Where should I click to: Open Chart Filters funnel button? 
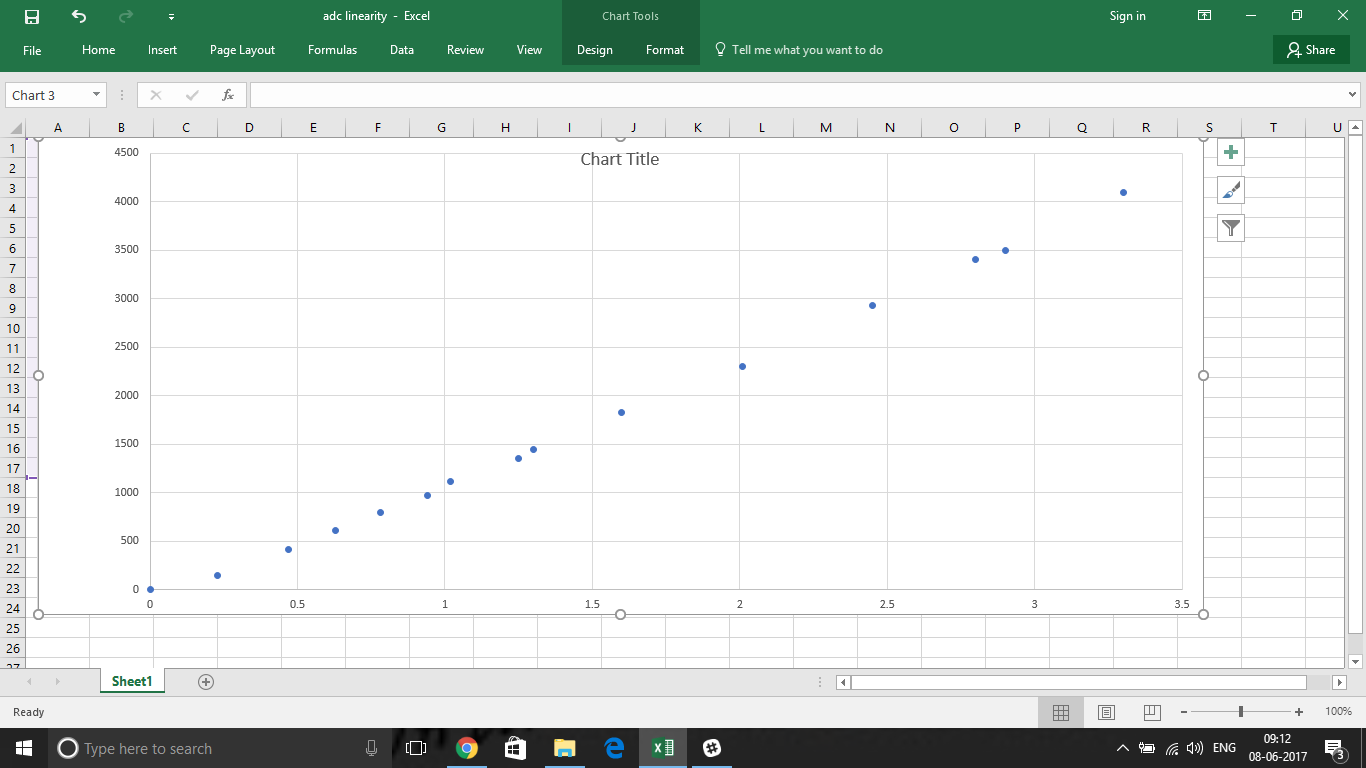1231,228
